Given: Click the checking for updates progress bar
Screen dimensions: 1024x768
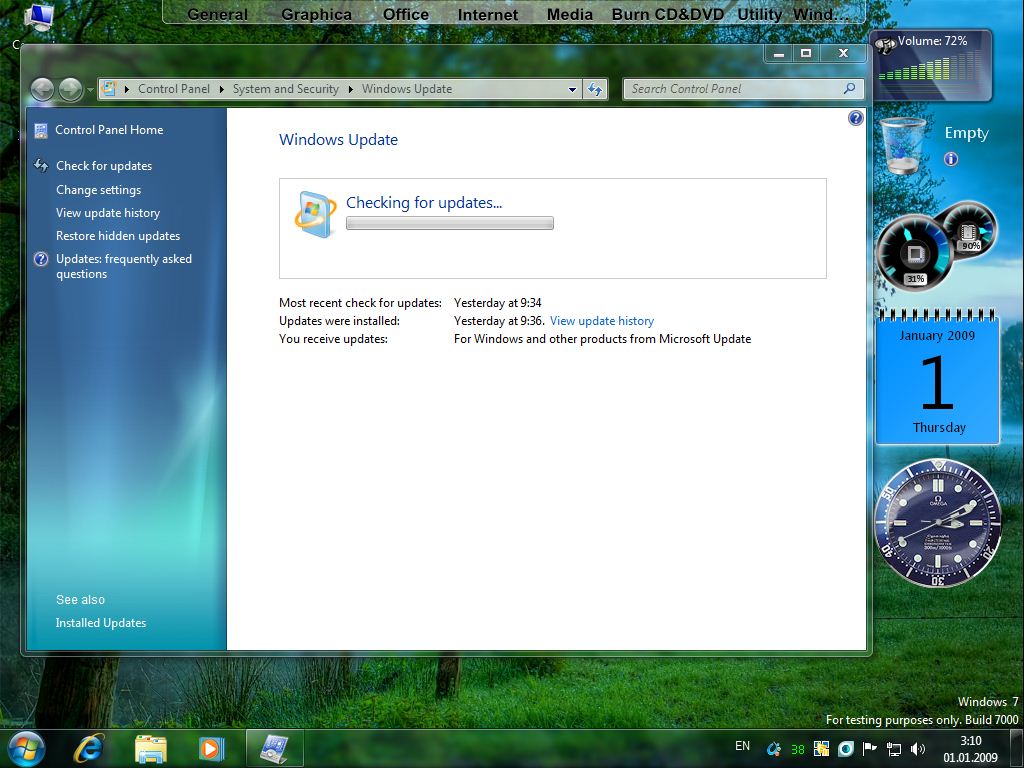Looking at the screenshot, I should click(450, 223).
